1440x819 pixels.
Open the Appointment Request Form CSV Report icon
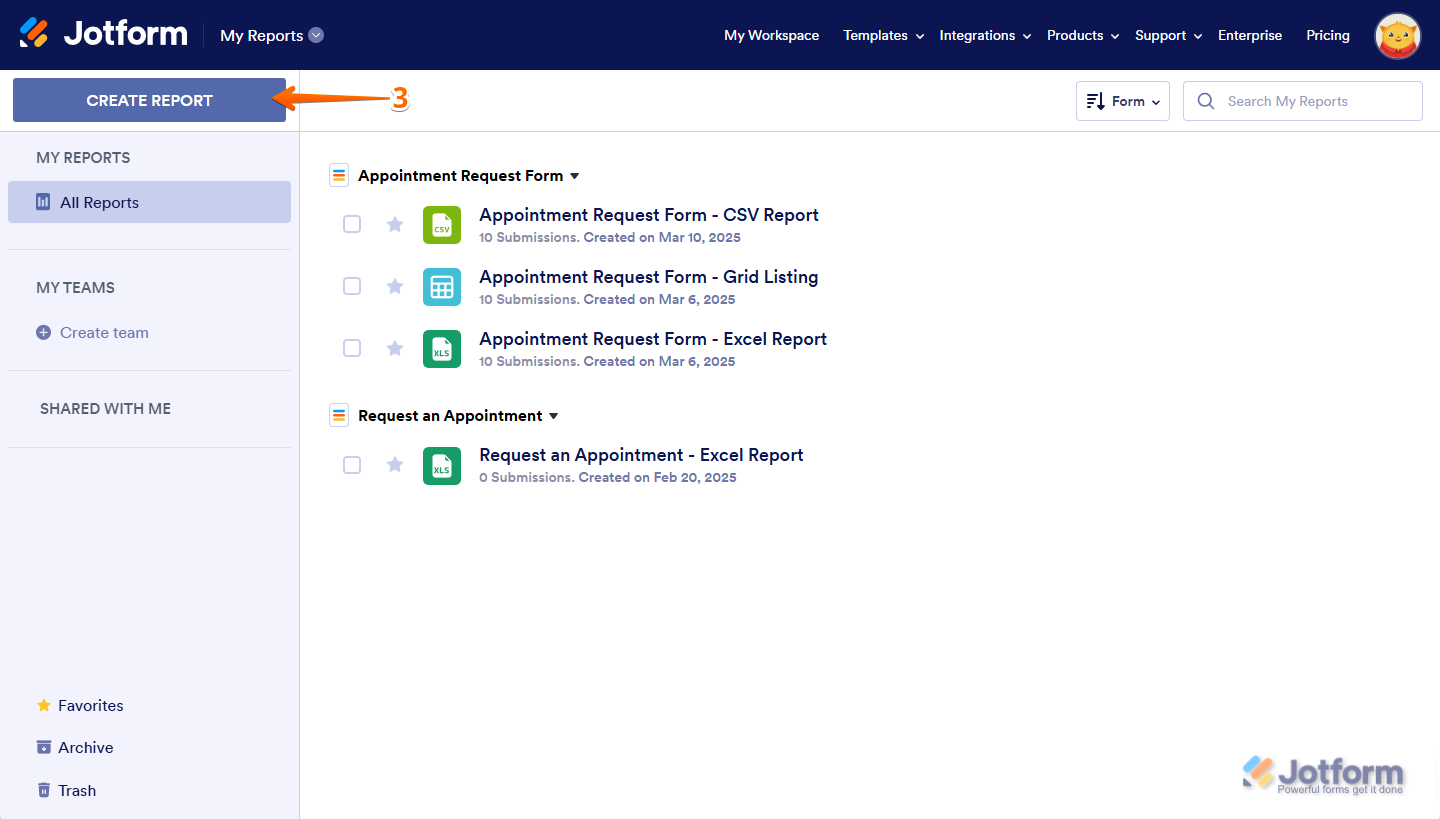point(441,224)
